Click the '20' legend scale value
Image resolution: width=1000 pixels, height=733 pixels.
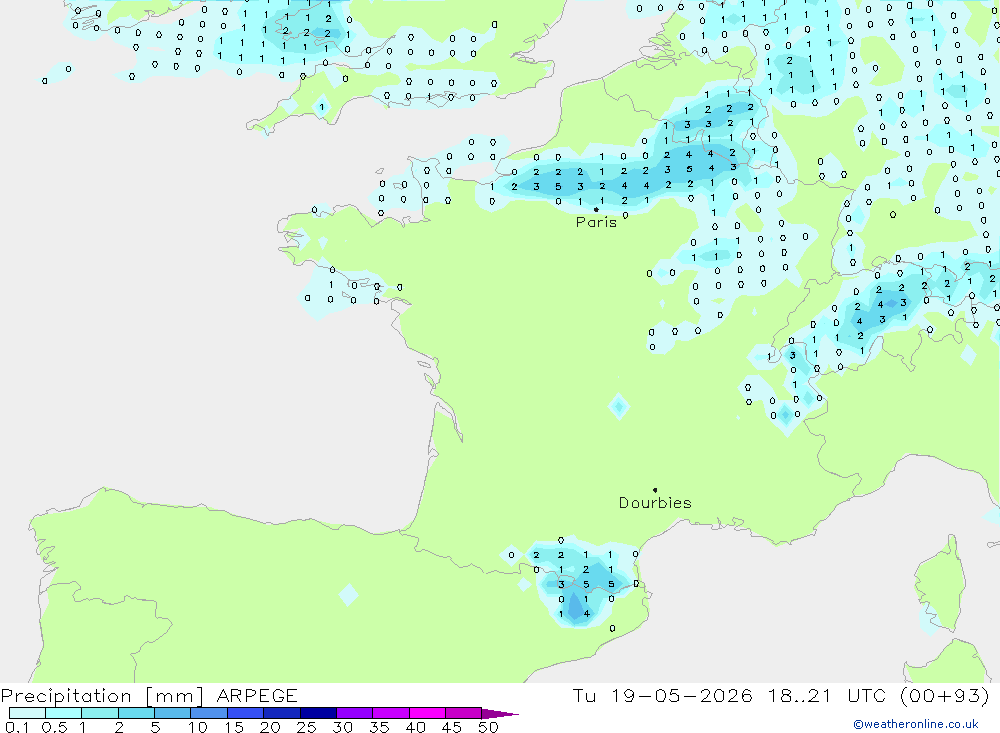[270, 727]
